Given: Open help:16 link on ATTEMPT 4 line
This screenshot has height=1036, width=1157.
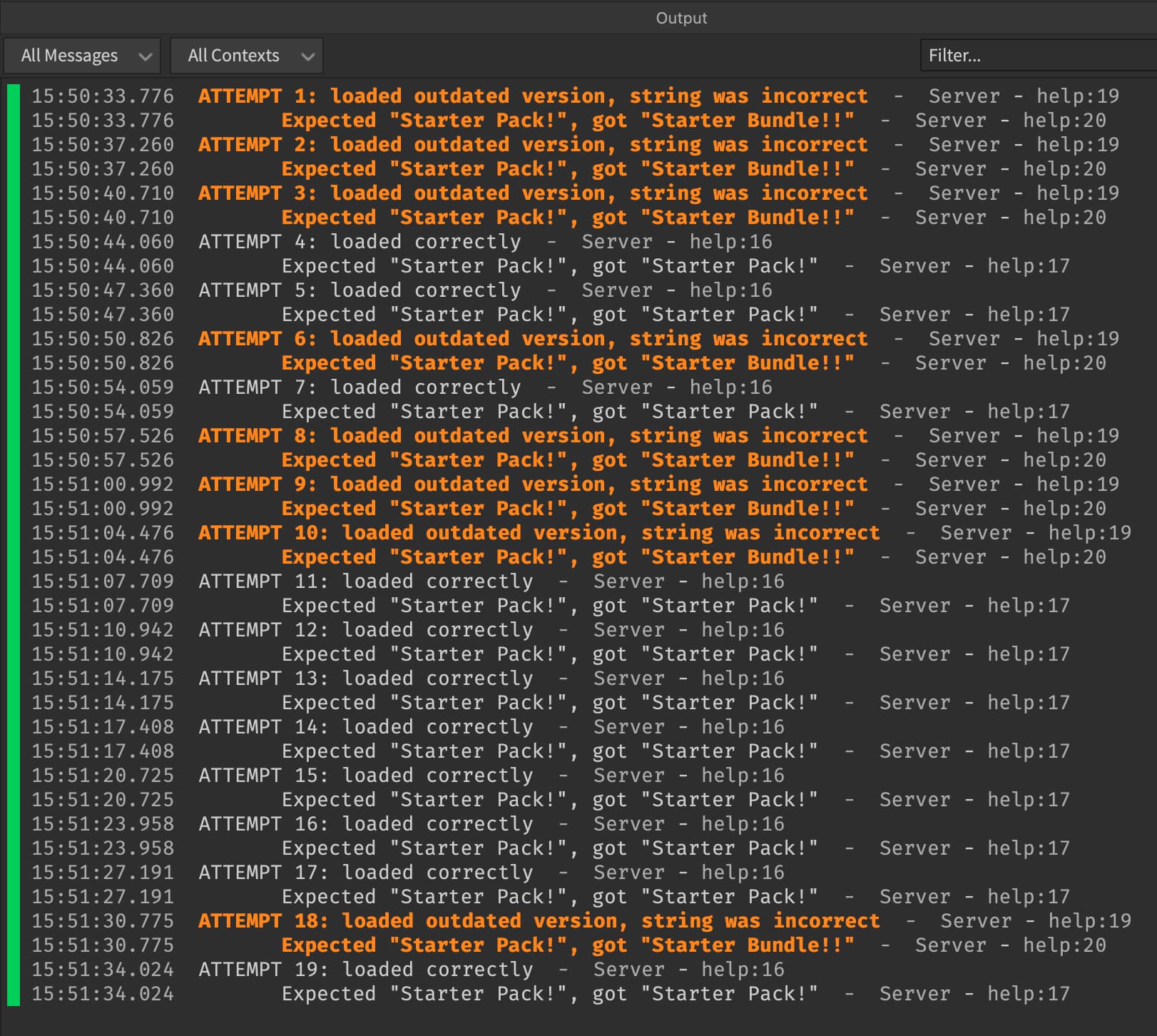Looking at the screenshot, I should tap(730, 241).
